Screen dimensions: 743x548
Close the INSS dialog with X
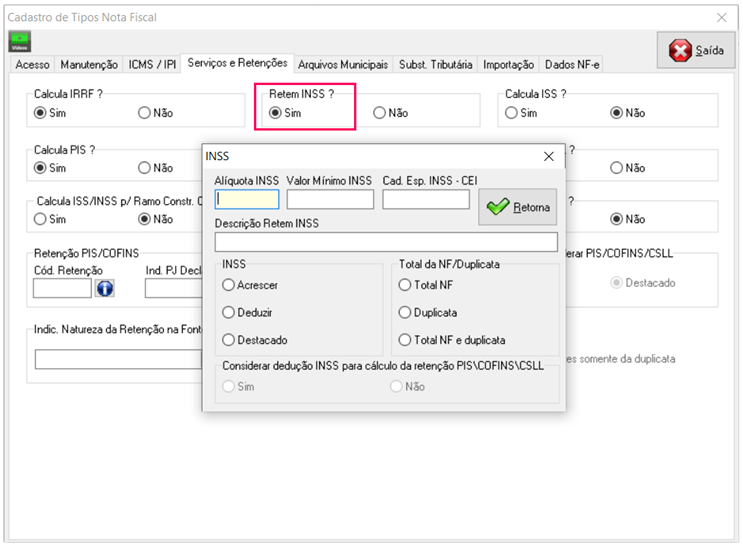click(548, 157)
